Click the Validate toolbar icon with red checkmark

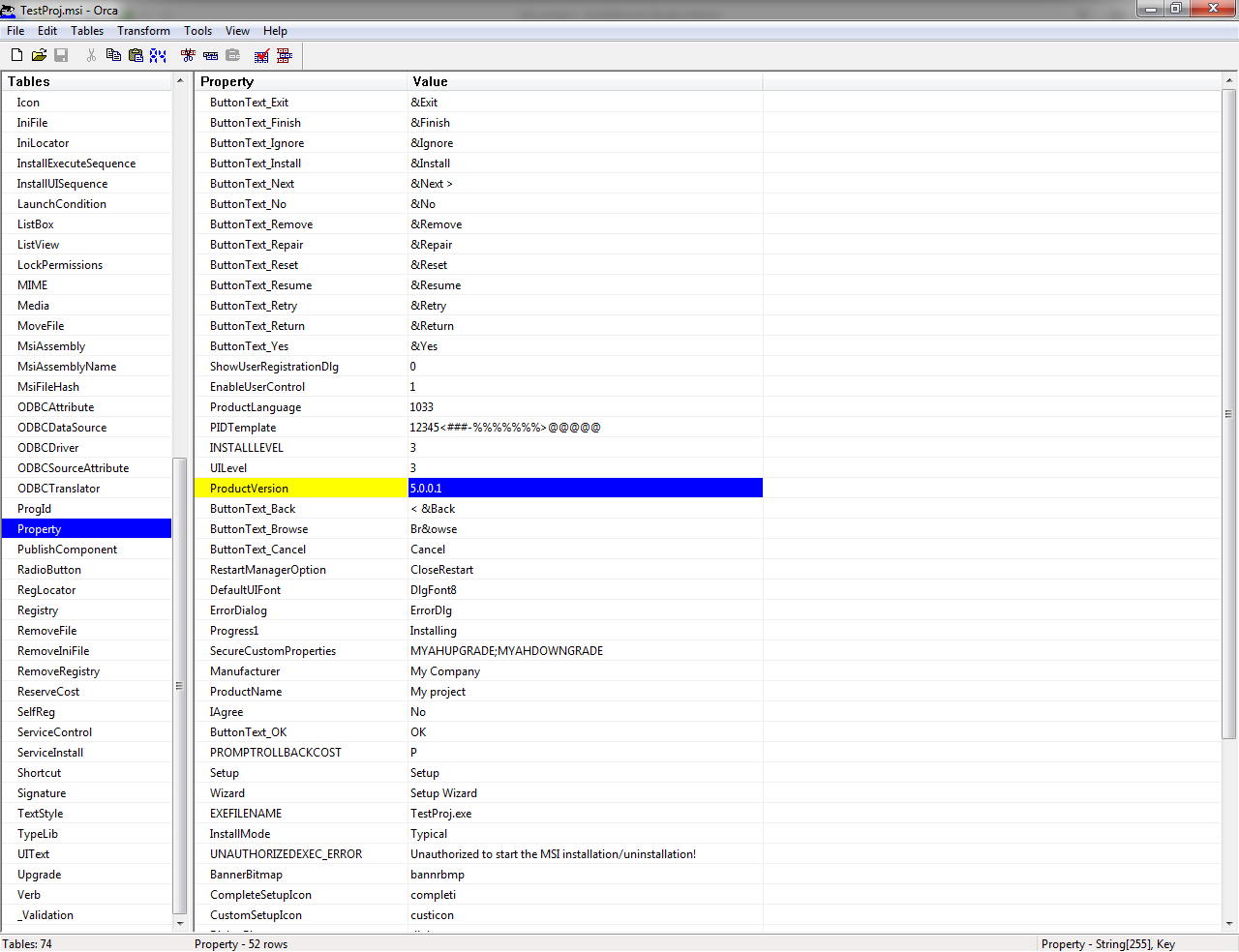pyautogui.click(x=261, y=55)
